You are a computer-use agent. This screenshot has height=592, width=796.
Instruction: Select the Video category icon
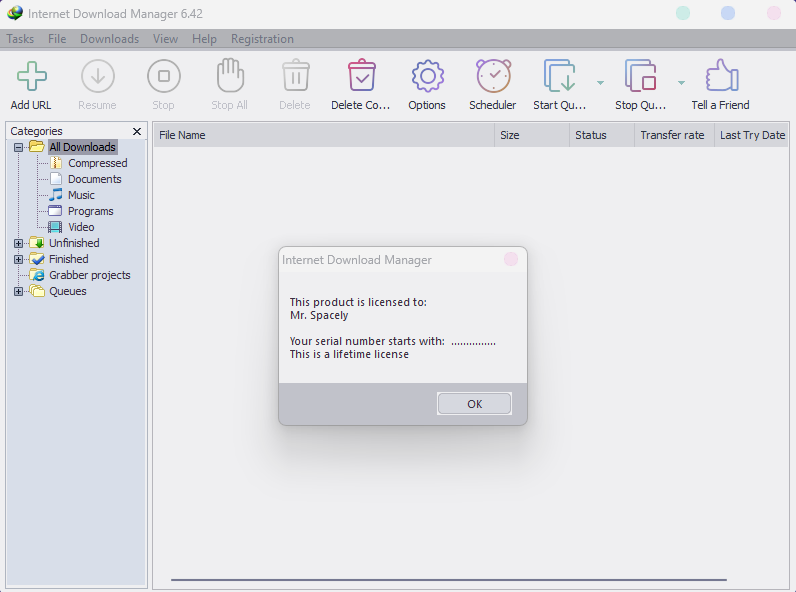[55, 227]
